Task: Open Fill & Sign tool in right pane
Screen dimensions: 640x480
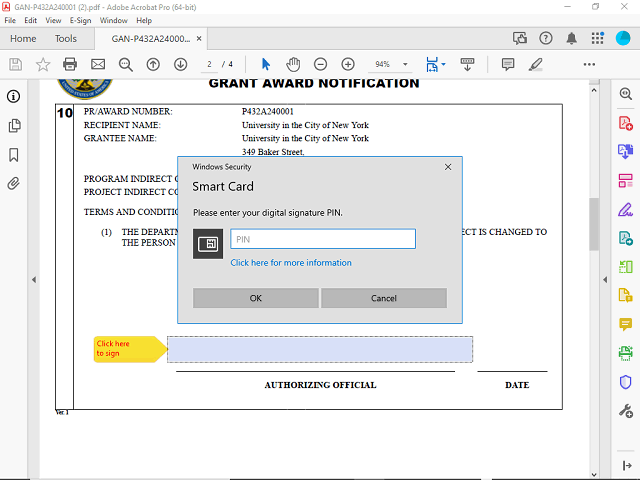Action: pos(625,210)
